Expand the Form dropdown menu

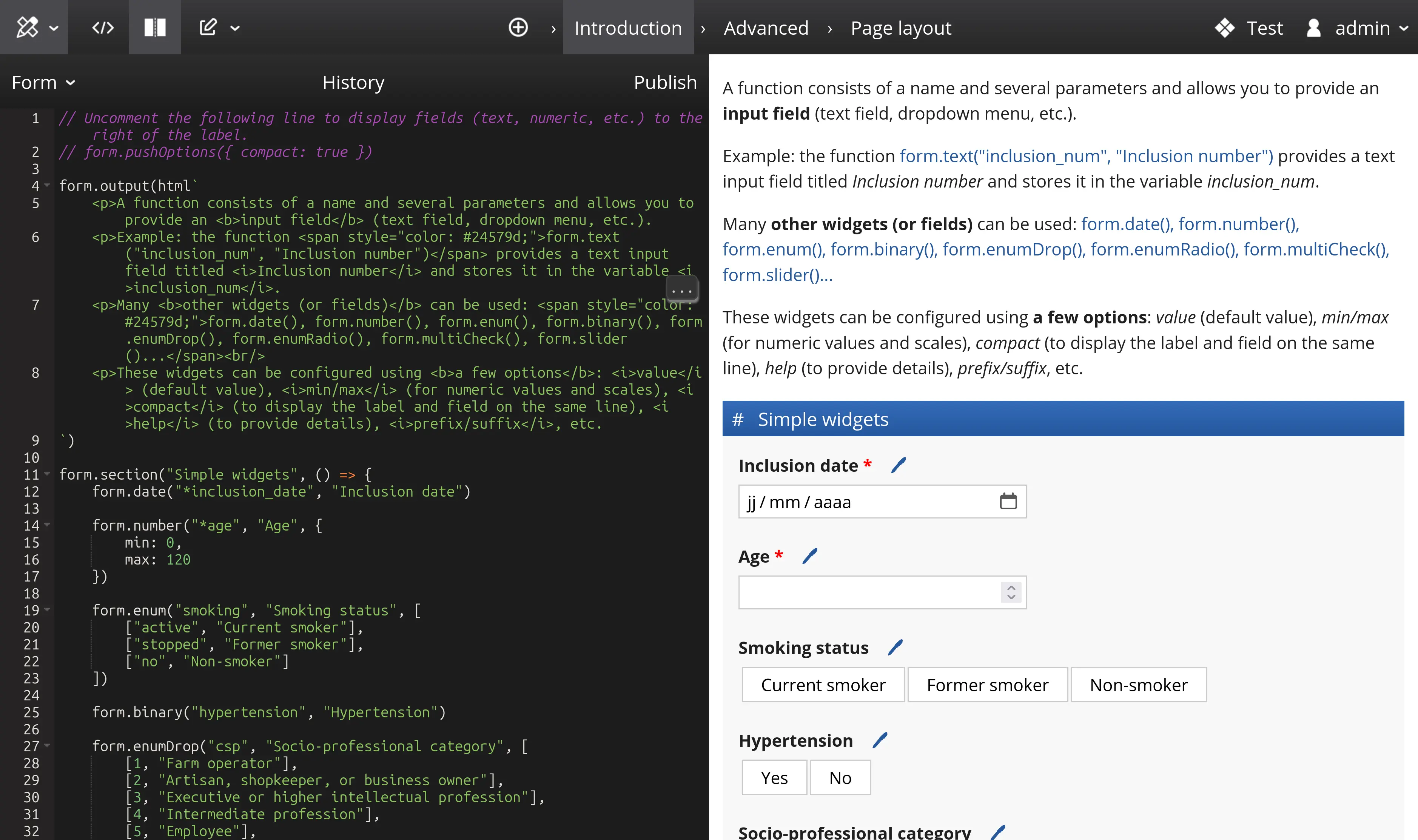43,83
